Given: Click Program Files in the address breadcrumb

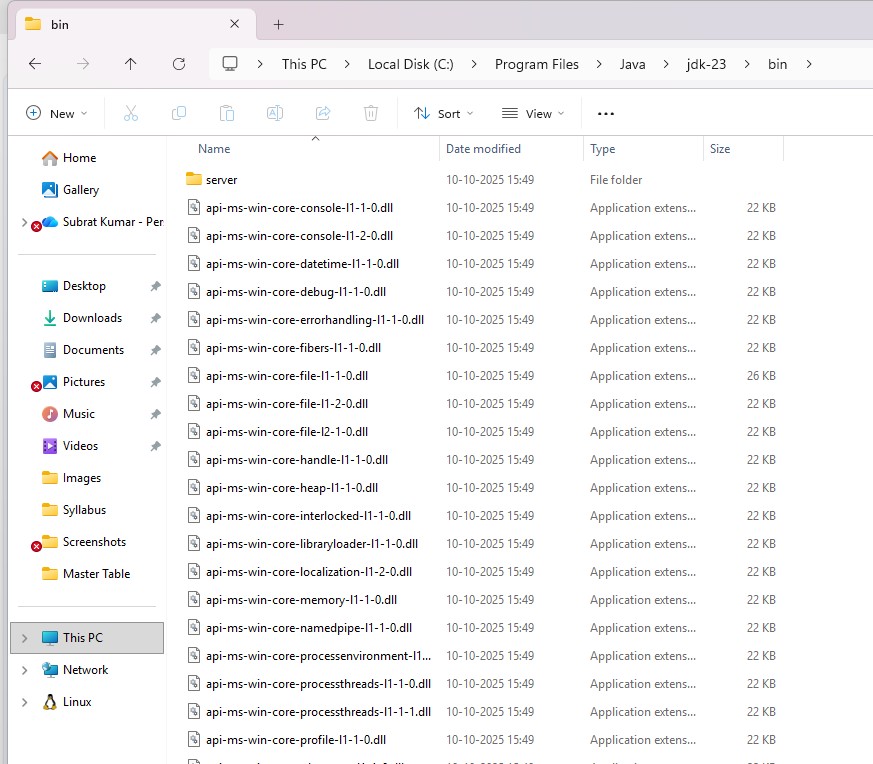Looking at the screenshot, I should 536,64.
